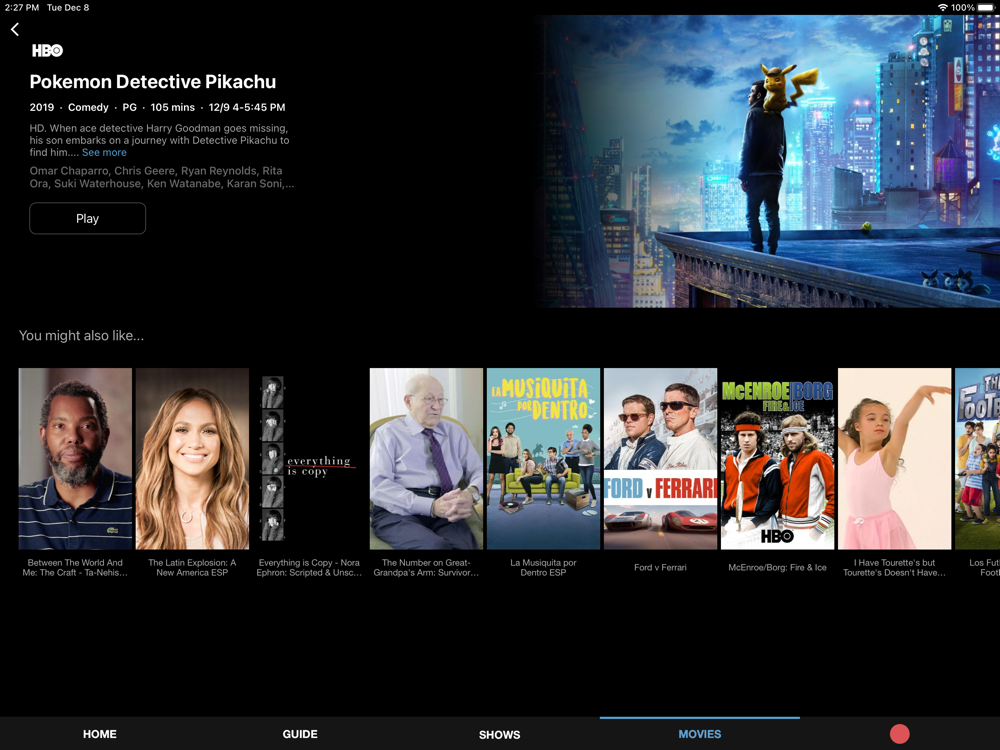1000x750 pixels.
Task: Switch to the HOME tab
Action: (99, 734)
